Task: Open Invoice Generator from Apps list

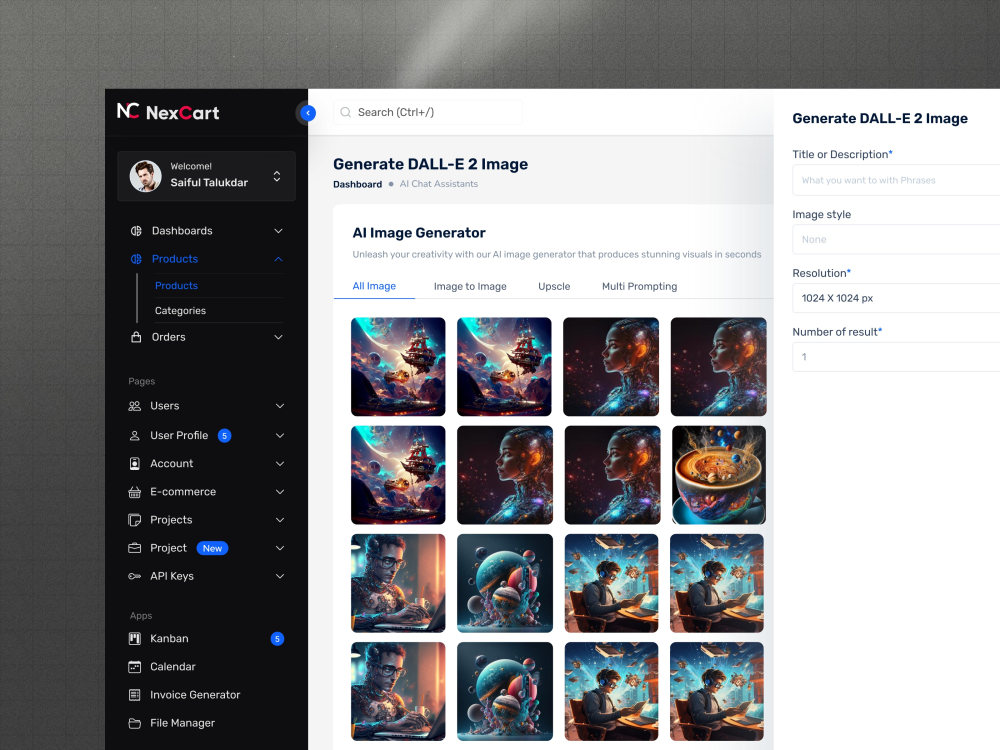Action: tap(195, 695)
